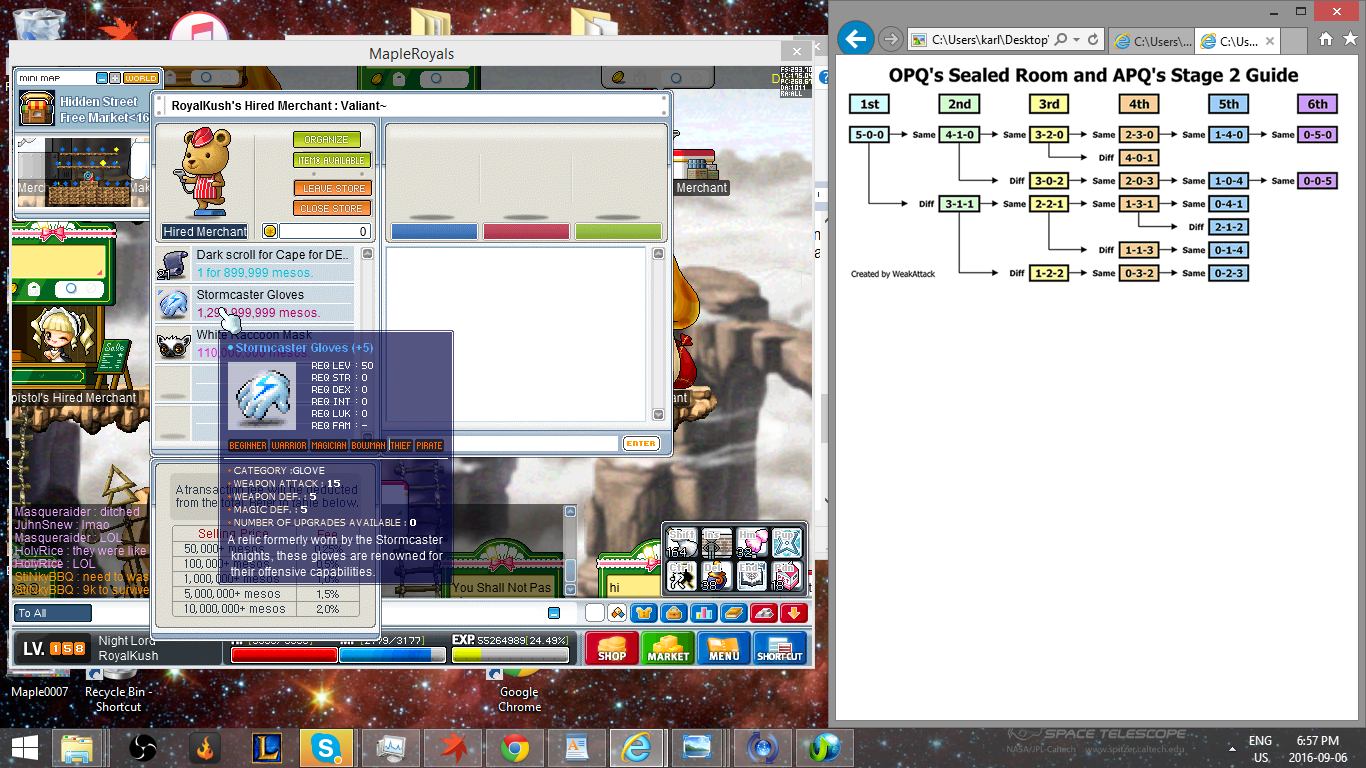Click the back arrow in Internet Explorer
Image resolution: width=1366 pixels, height=768 pixels.
(x=855, y=39)
